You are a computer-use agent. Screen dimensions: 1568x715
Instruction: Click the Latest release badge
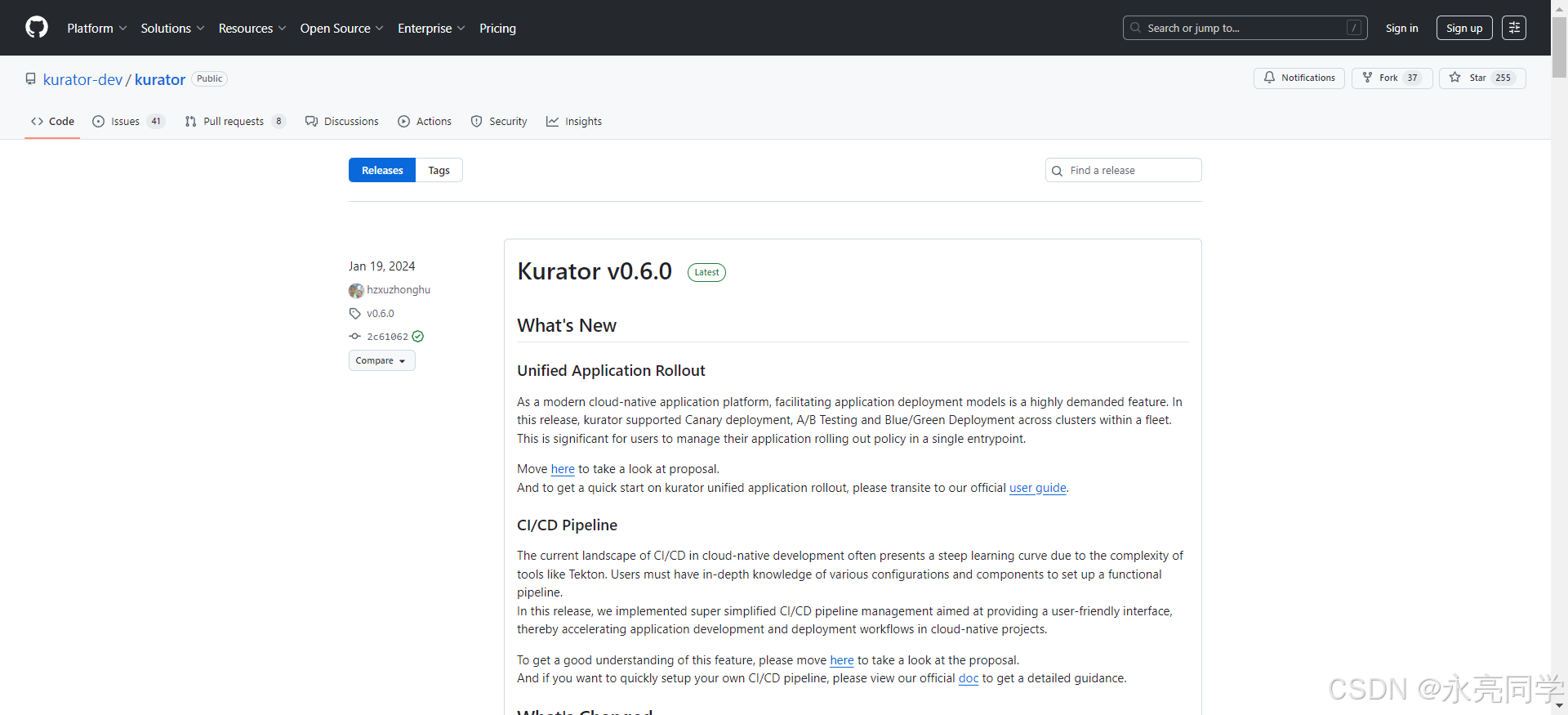pyautogui.click(x=706, y=272)
